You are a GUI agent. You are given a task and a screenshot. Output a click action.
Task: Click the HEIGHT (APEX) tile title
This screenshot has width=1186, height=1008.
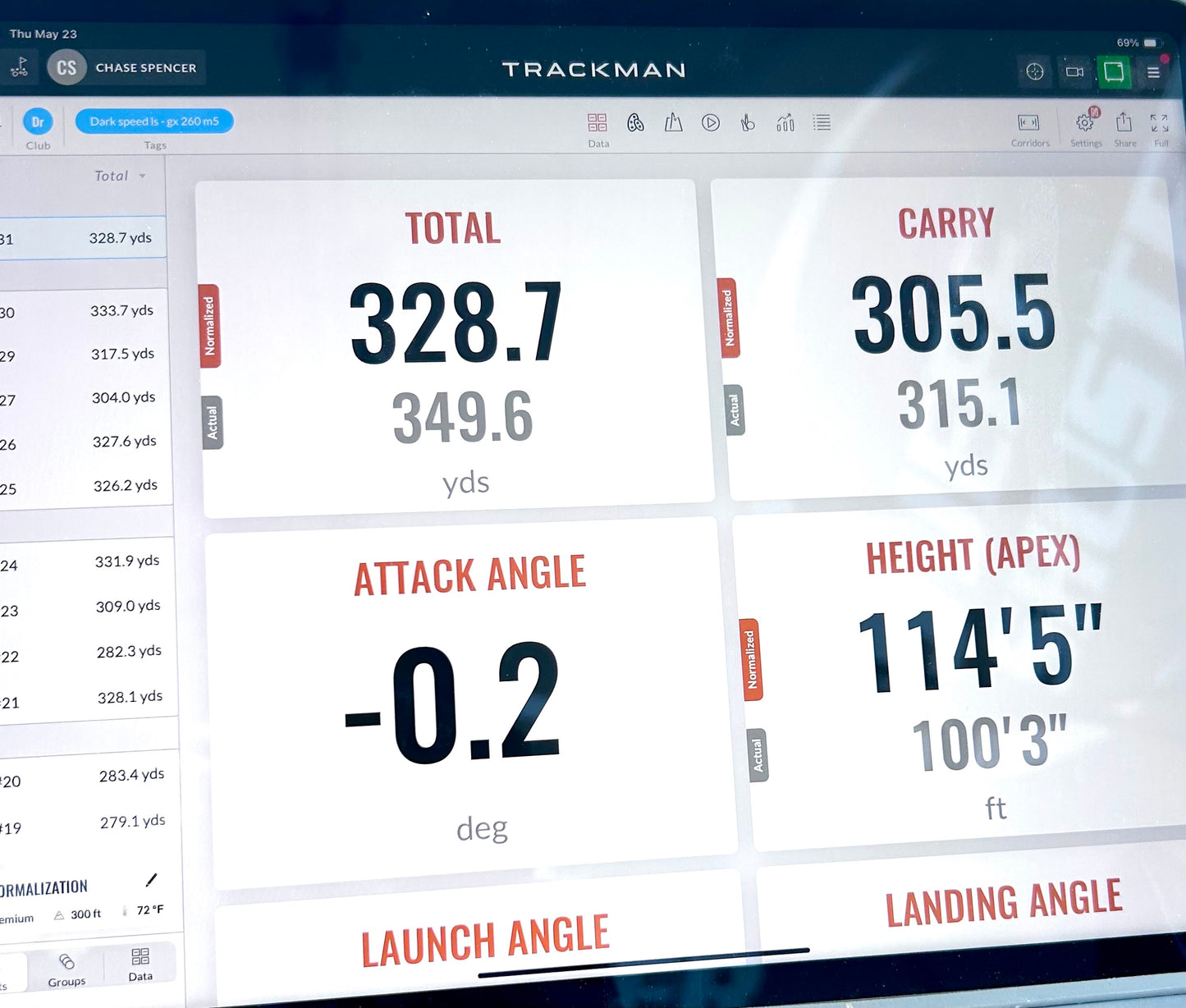tap(973, 556)
